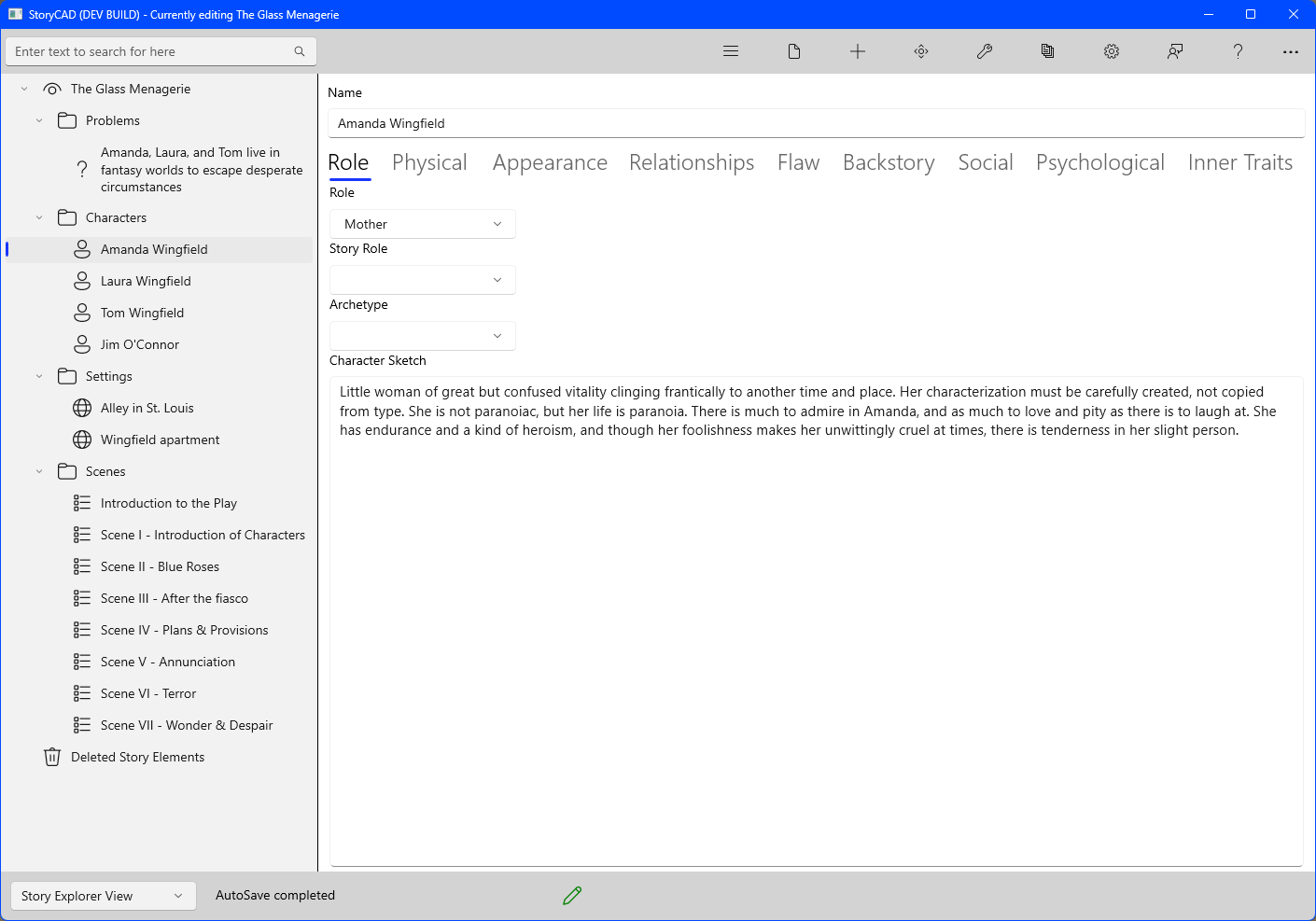Open the Role dropdown showing Mother
The height and width of the screenshot is (921, 1316).
(x=423, y=224)
